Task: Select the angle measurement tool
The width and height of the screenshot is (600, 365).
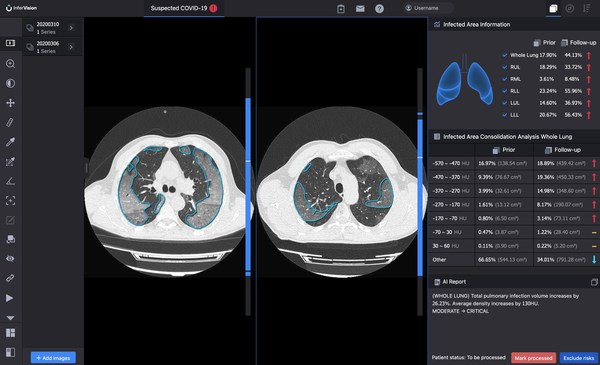Action: 10,181
